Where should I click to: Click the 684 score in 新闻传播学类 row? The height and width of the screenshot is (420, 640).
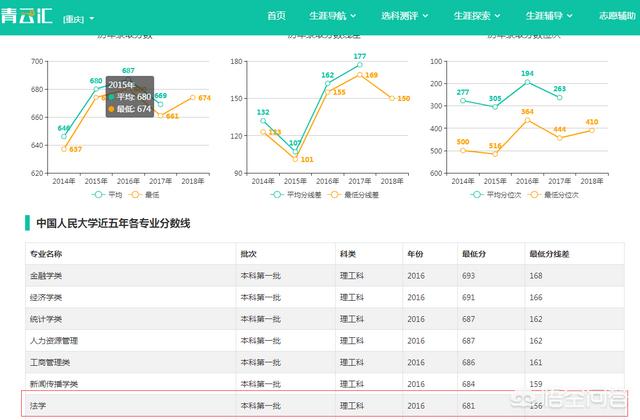point(468,384)
